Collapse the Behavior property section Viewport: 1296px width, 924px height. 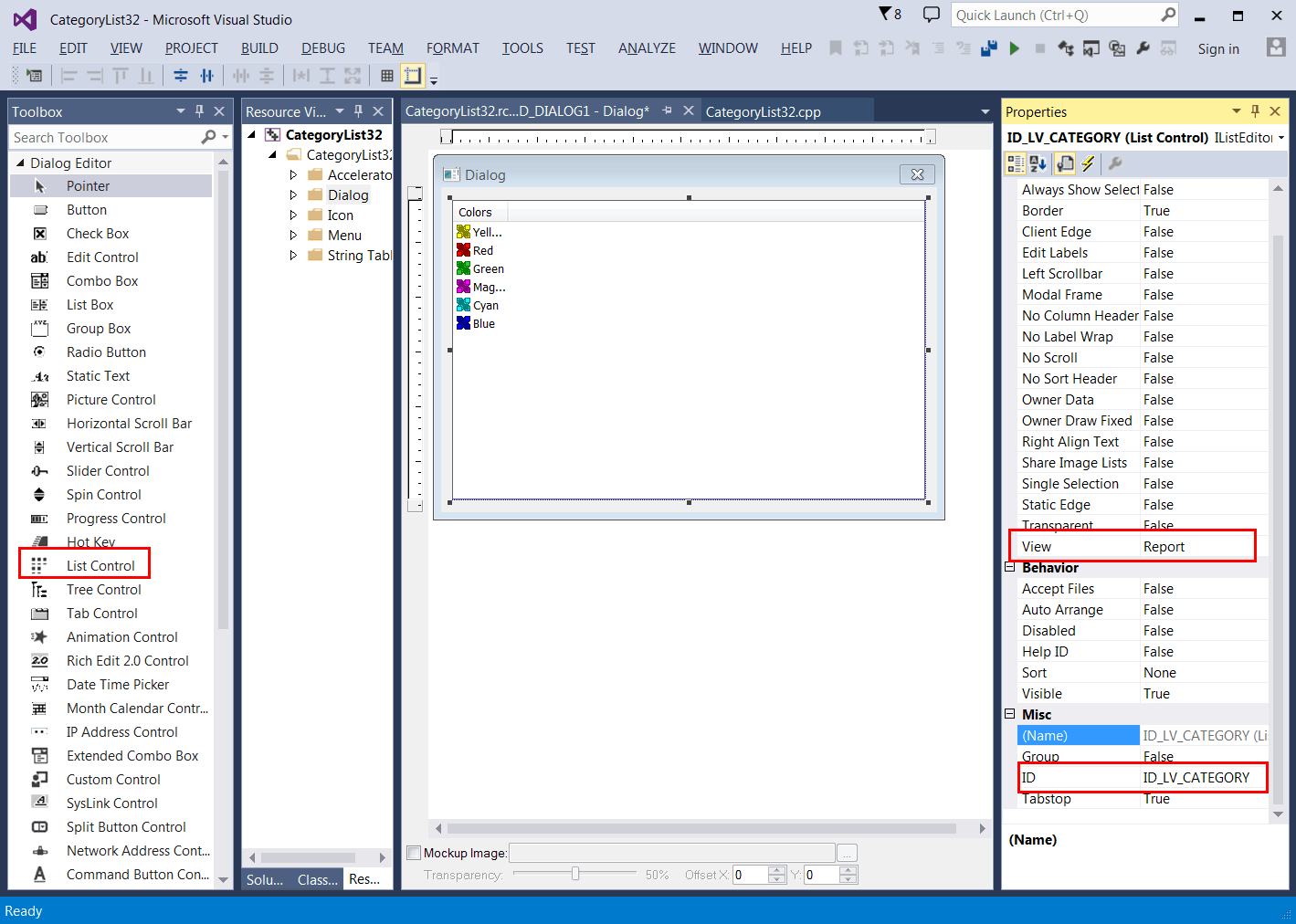(x=1010, y=568)
